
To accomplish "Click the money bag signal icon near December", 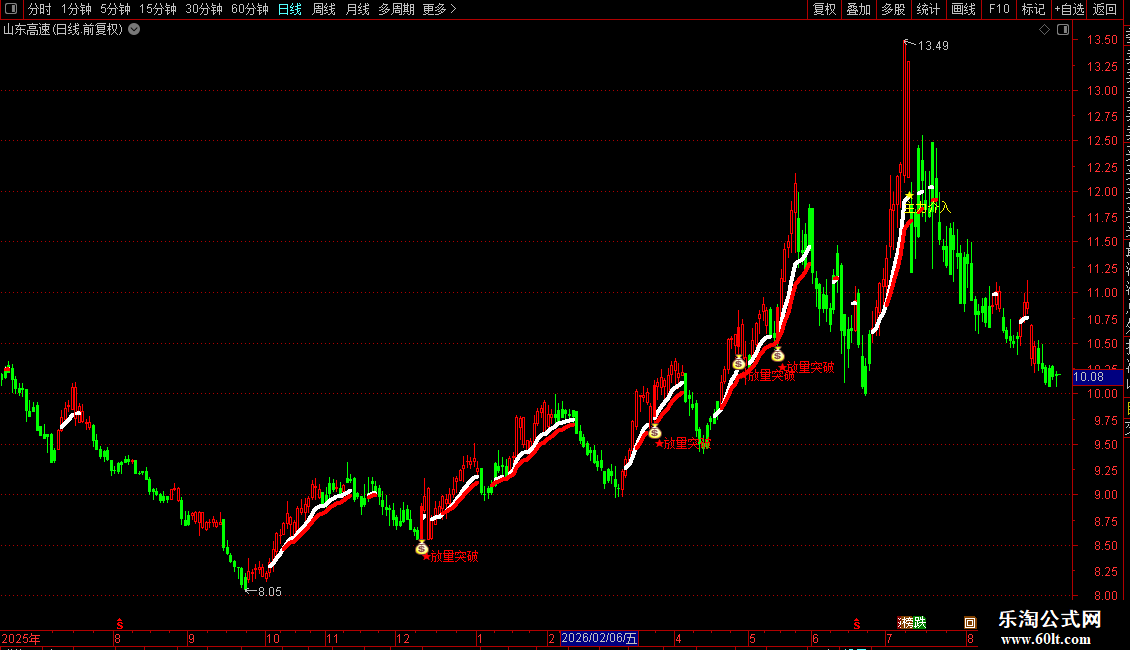I will point(422,548).
